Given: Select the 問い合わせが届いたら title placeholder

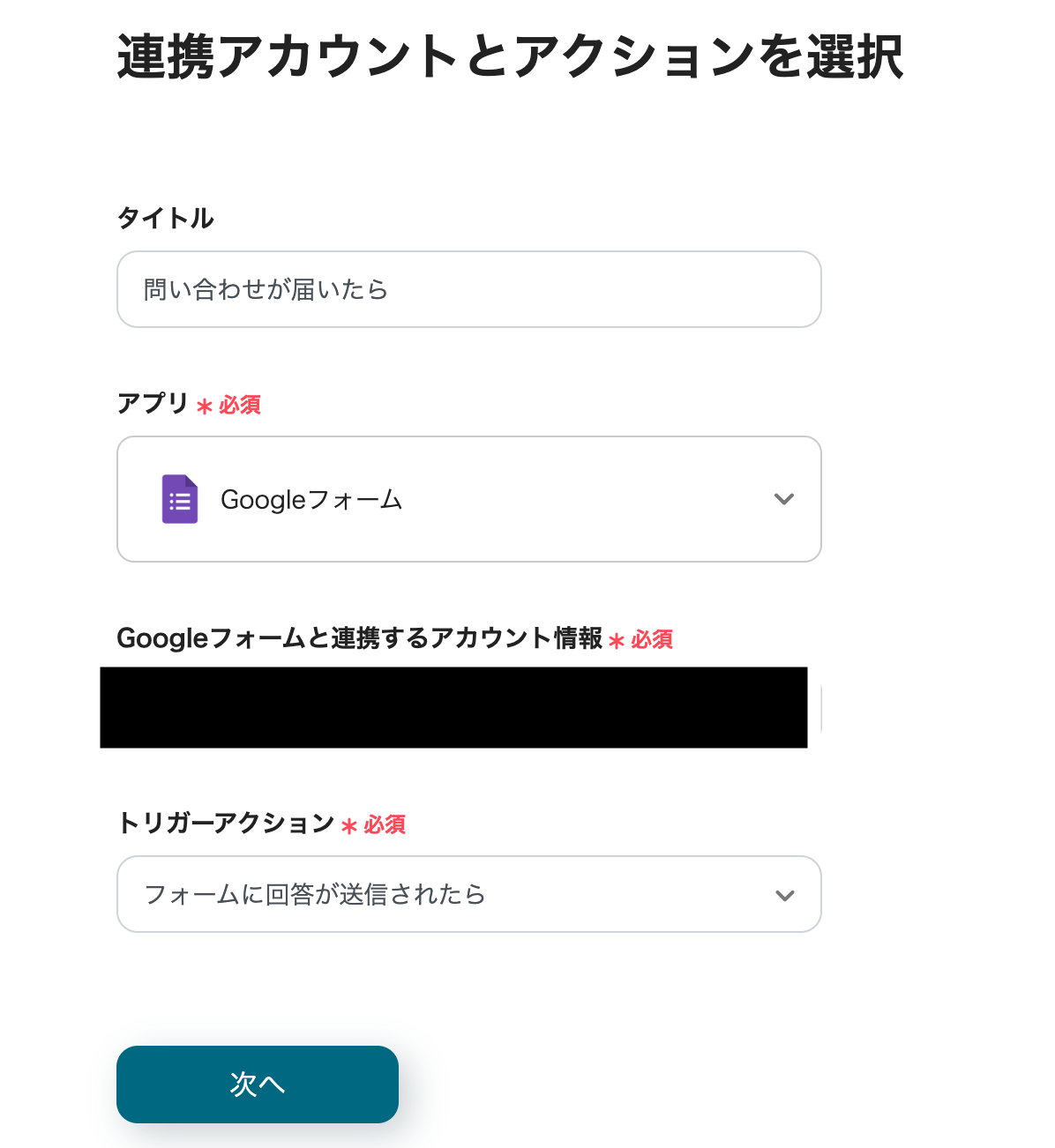Looking at the screenshot, I should click(266, 289).
